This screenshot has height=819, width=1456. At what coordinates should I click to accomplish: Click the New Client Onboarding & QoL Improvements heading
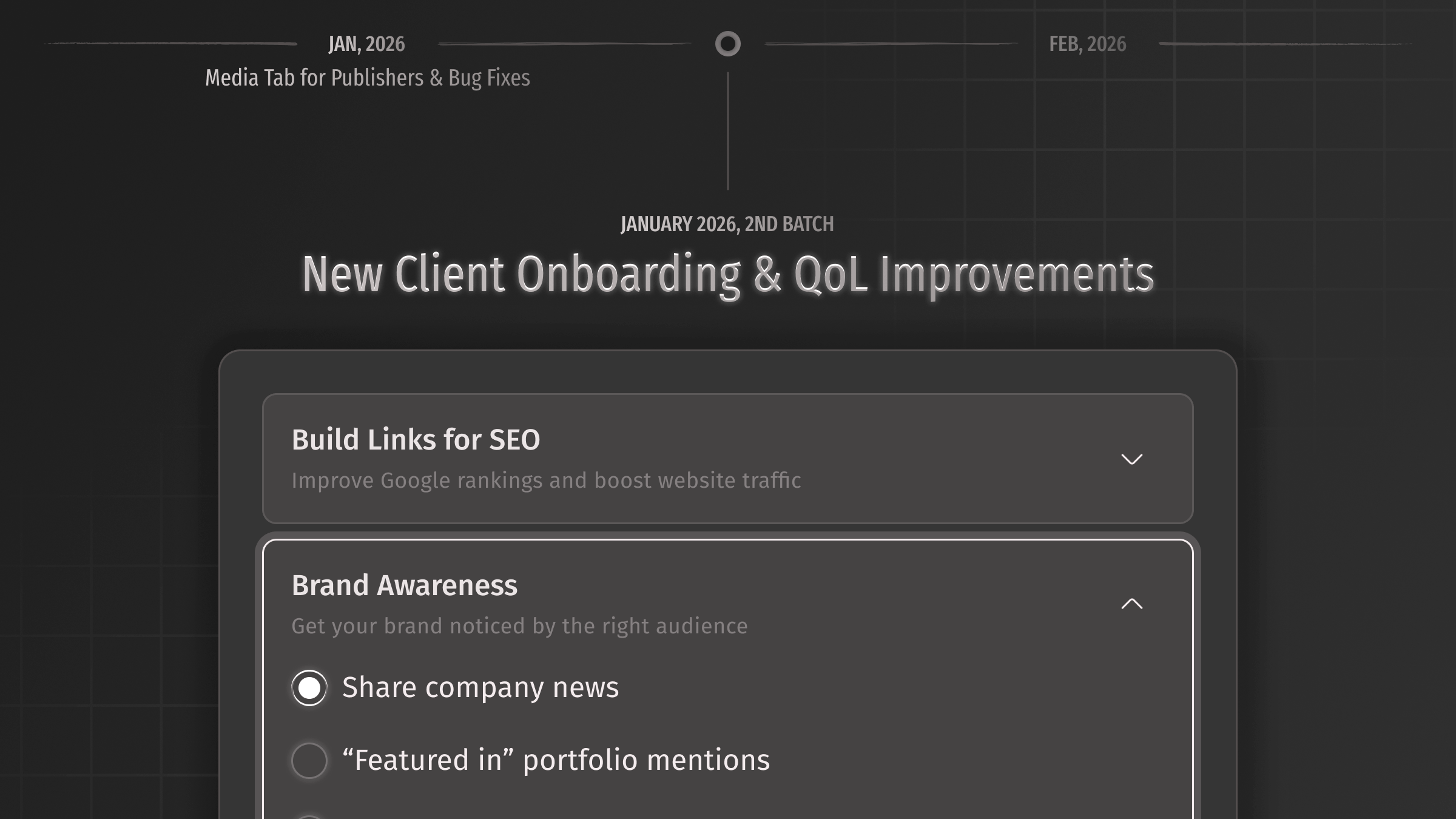click(728, 274)
